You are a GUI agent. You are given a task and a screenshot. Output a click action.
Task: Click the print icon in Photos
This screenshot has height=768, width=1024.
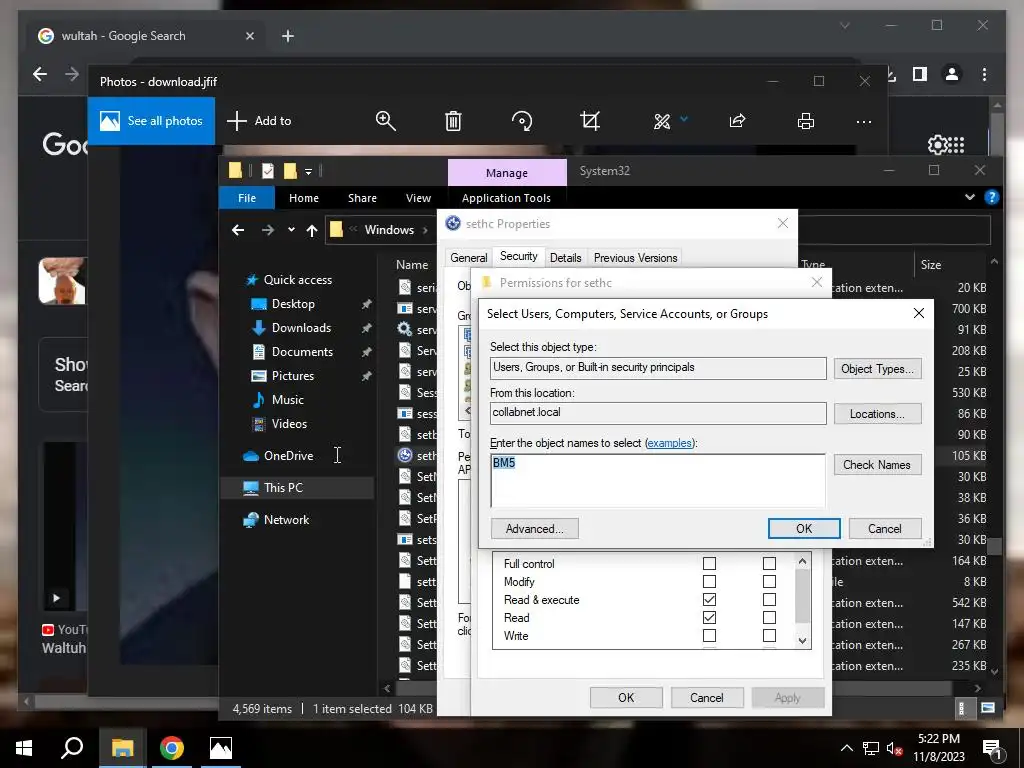point(806,121)
